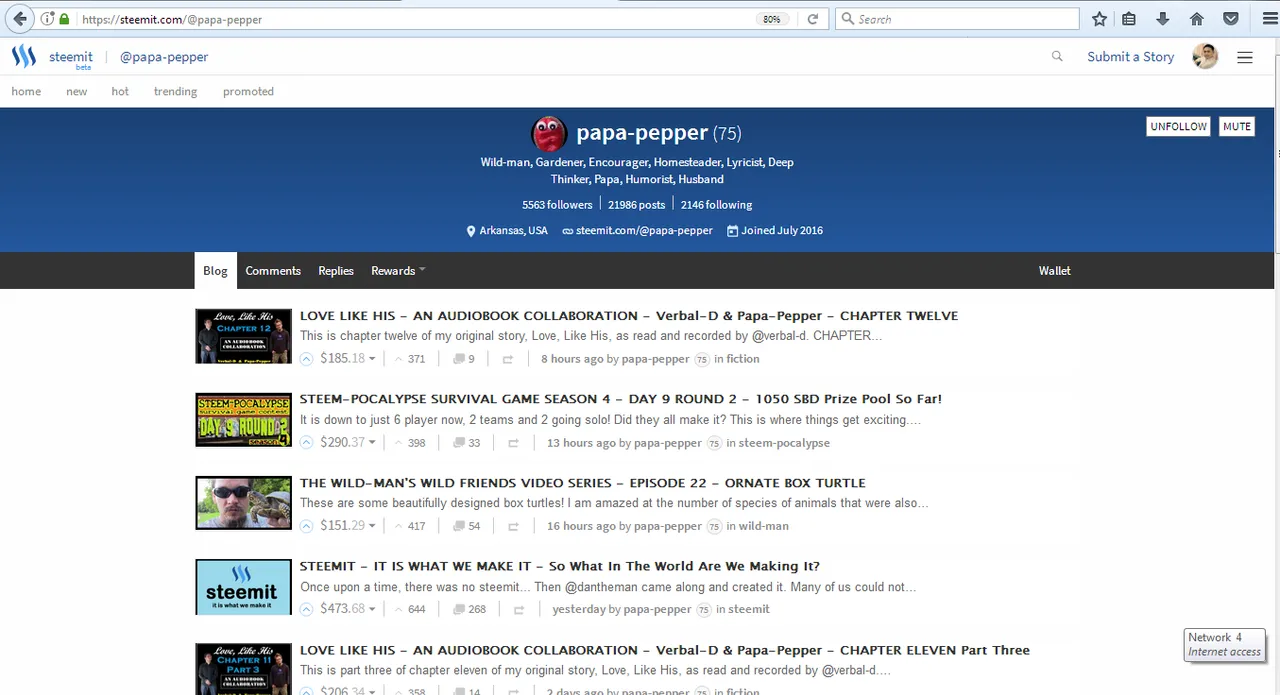Open the browser's main menu icon
The height and width of the screenshot is (695, 1280).
pos(1269,19)
